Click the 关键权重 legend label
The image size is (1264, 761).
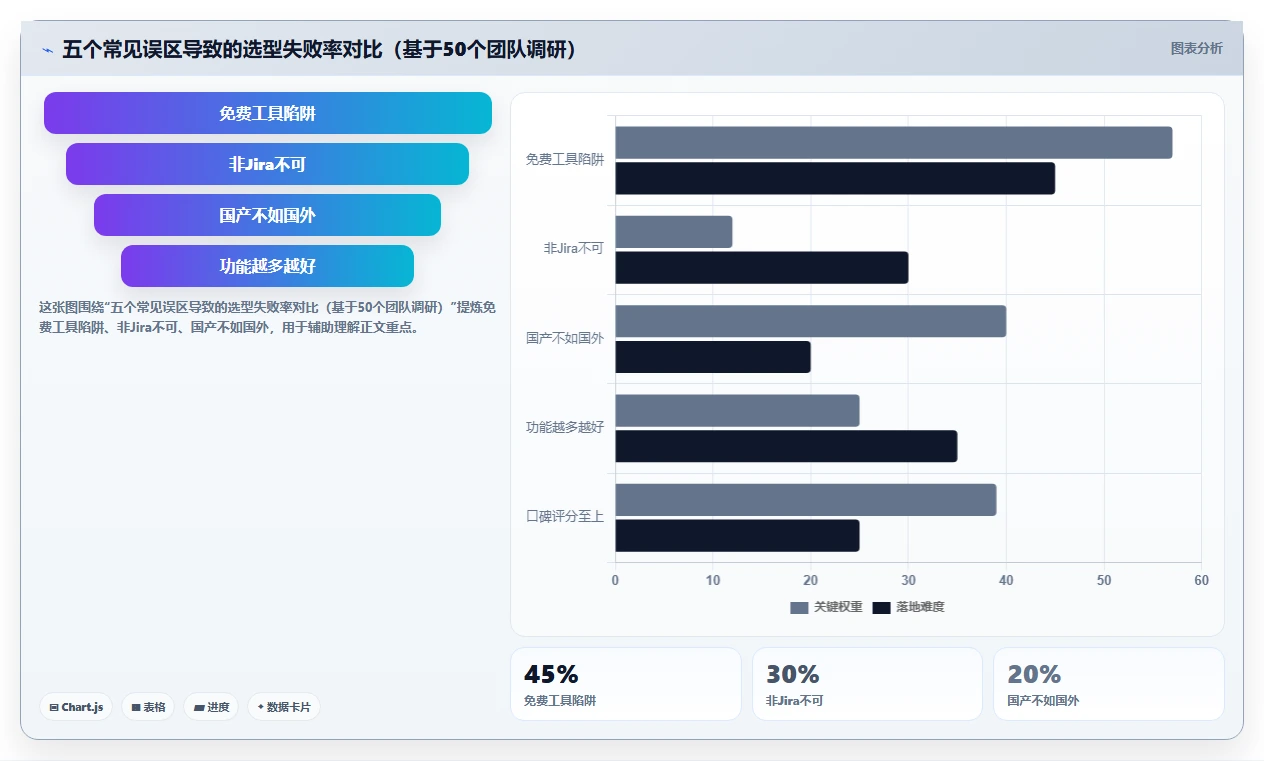pos(838,608)
